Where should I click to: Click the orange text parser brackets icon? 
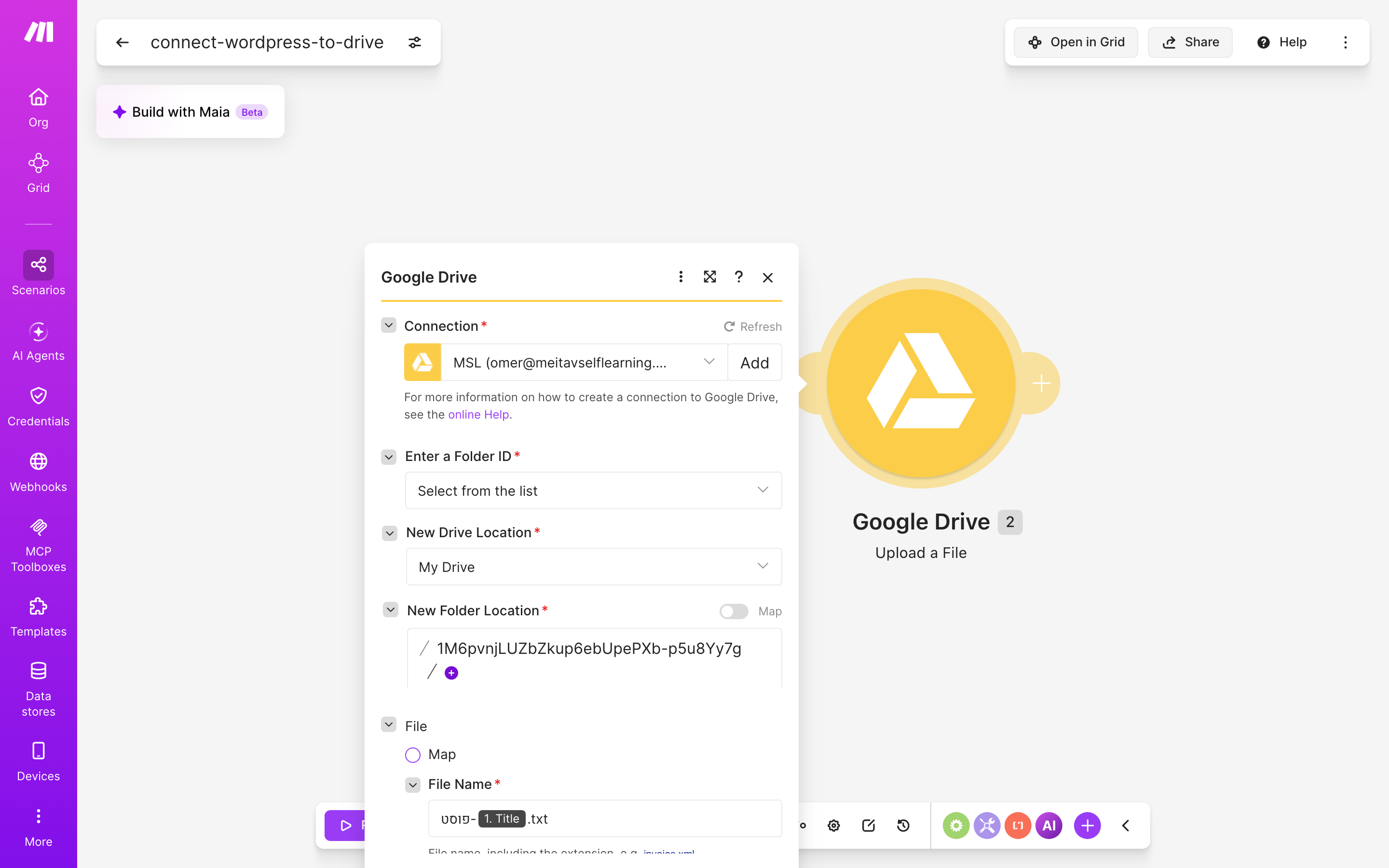click(x=1018, y=826)
